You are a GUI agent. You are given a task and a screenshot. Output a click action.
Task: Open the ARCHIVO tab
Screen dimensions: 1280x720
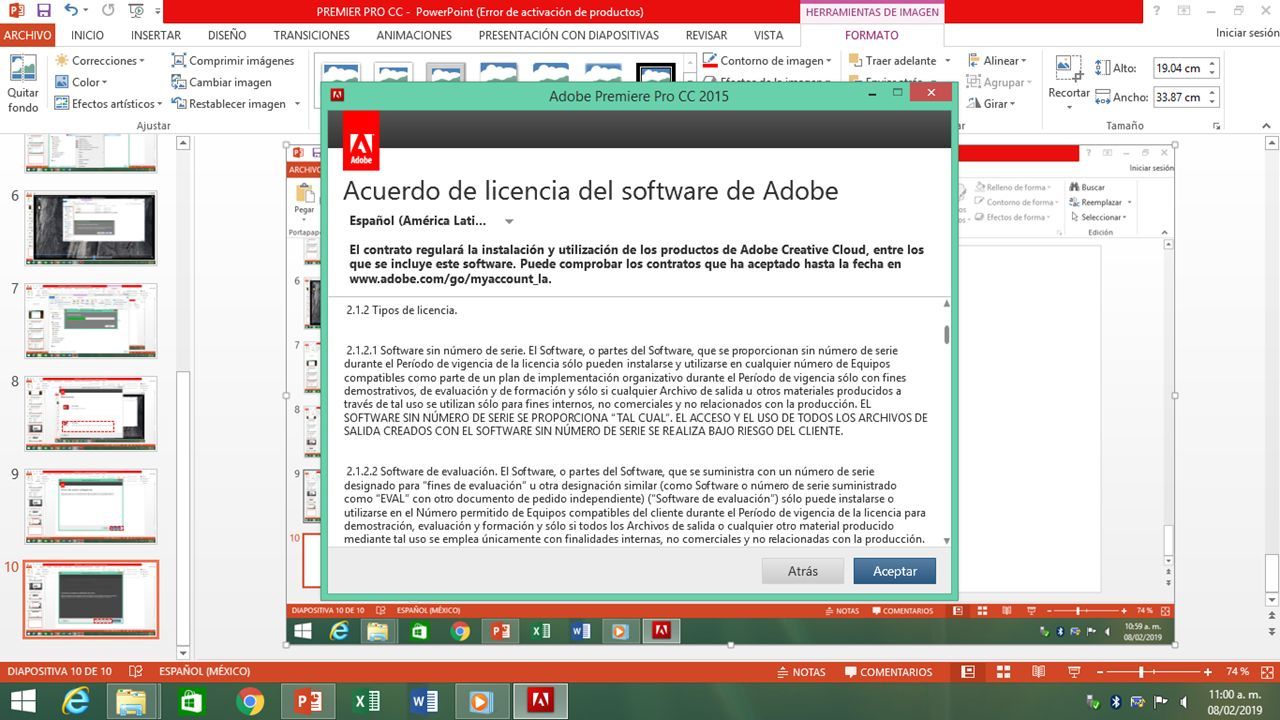pos(28,35)
